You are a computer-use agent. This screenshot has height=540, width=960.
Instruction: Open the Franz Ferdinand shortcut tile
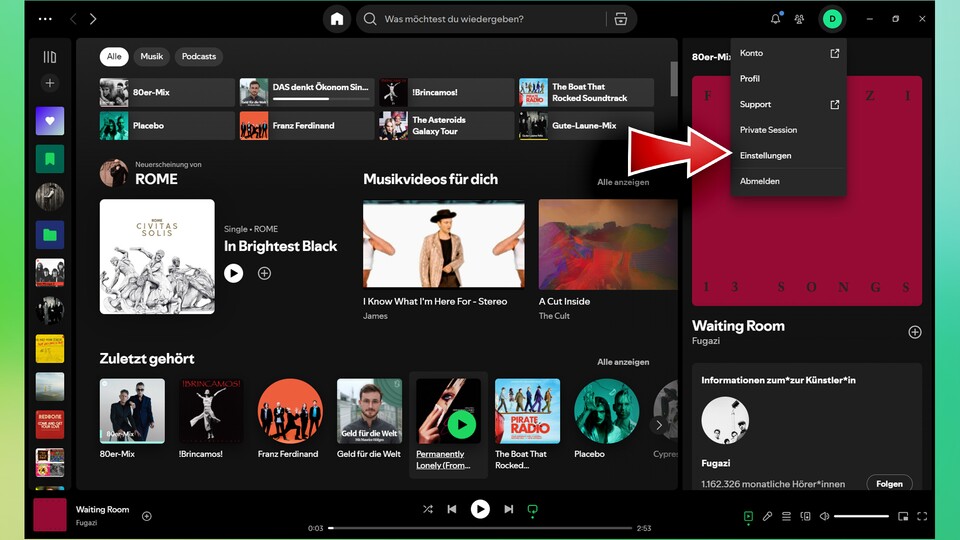click(306, 126)
